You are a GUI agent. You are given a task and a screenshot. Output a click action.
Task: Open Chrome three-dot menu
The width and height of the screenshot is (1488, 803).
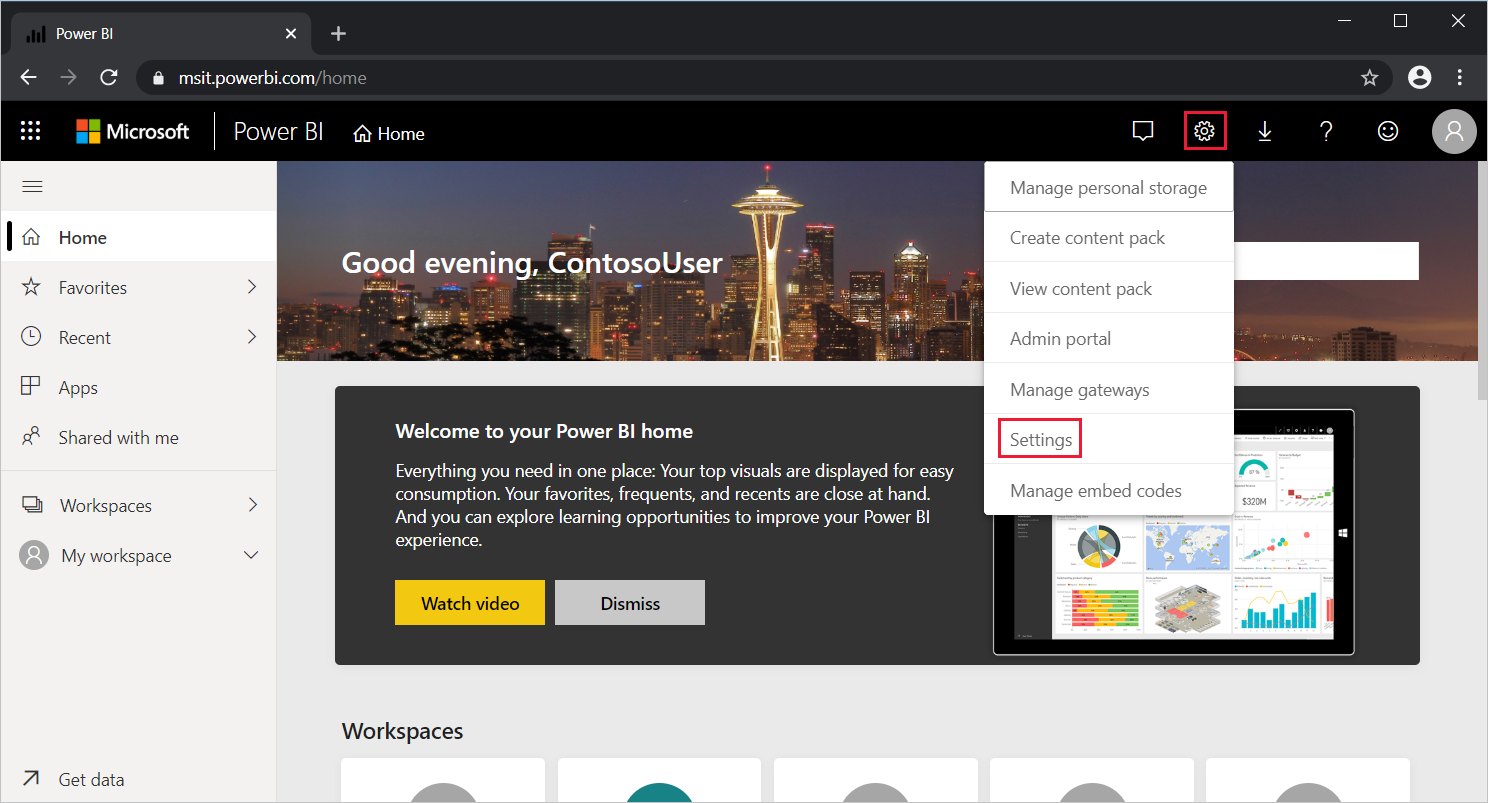pos(1460,77)
